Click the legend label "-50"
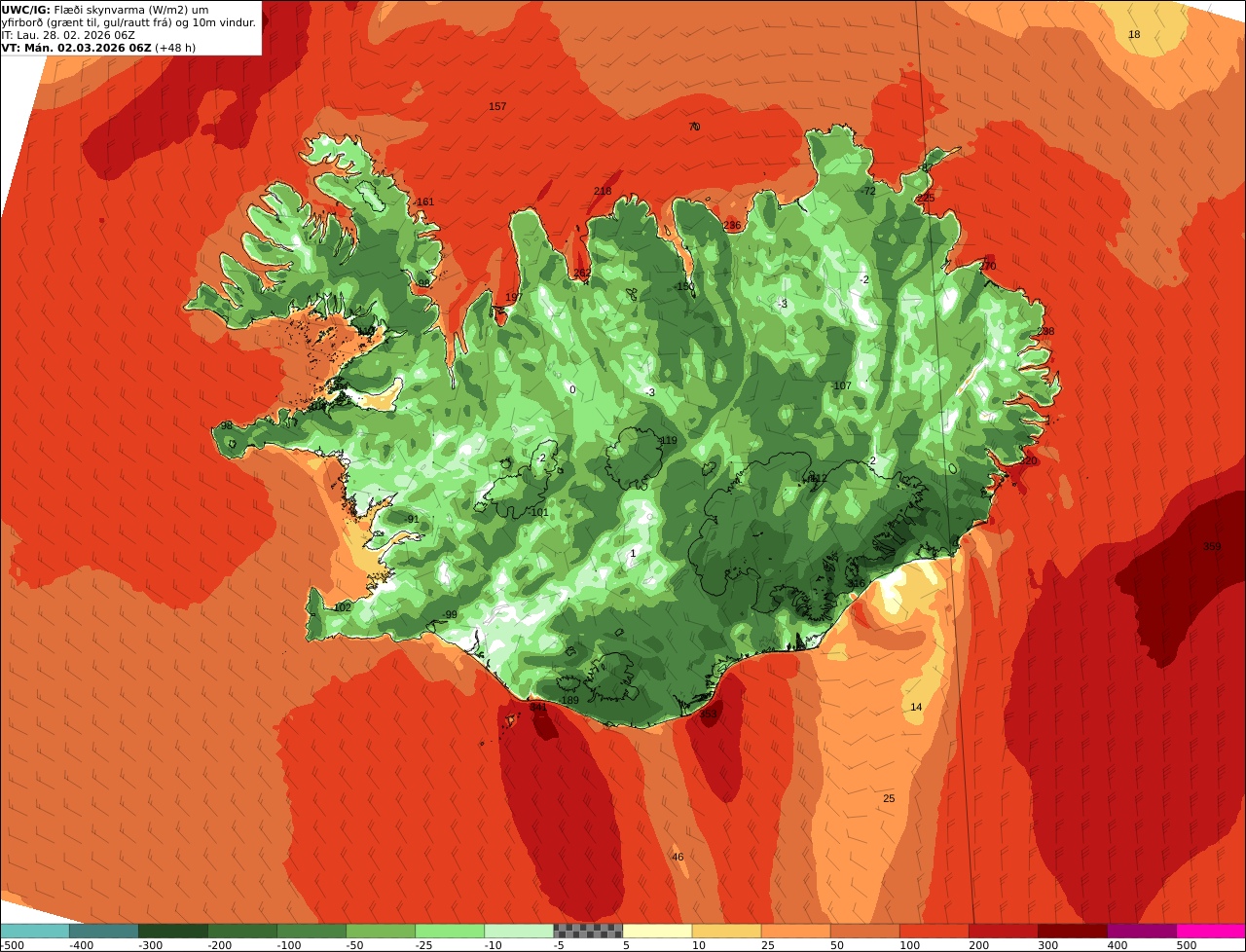Image resolution: width=1246 pixels, height=952 pixels. tap(356, 945)
